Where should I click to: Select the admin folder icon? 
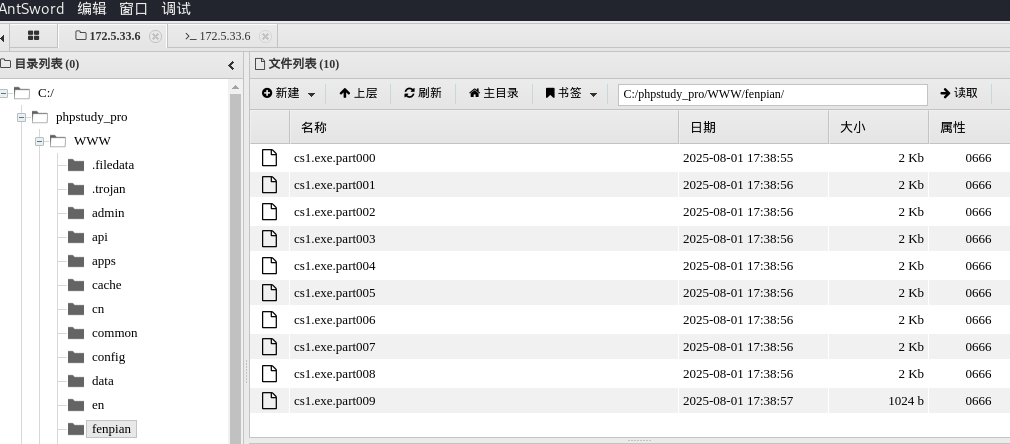tap(76, 213)
